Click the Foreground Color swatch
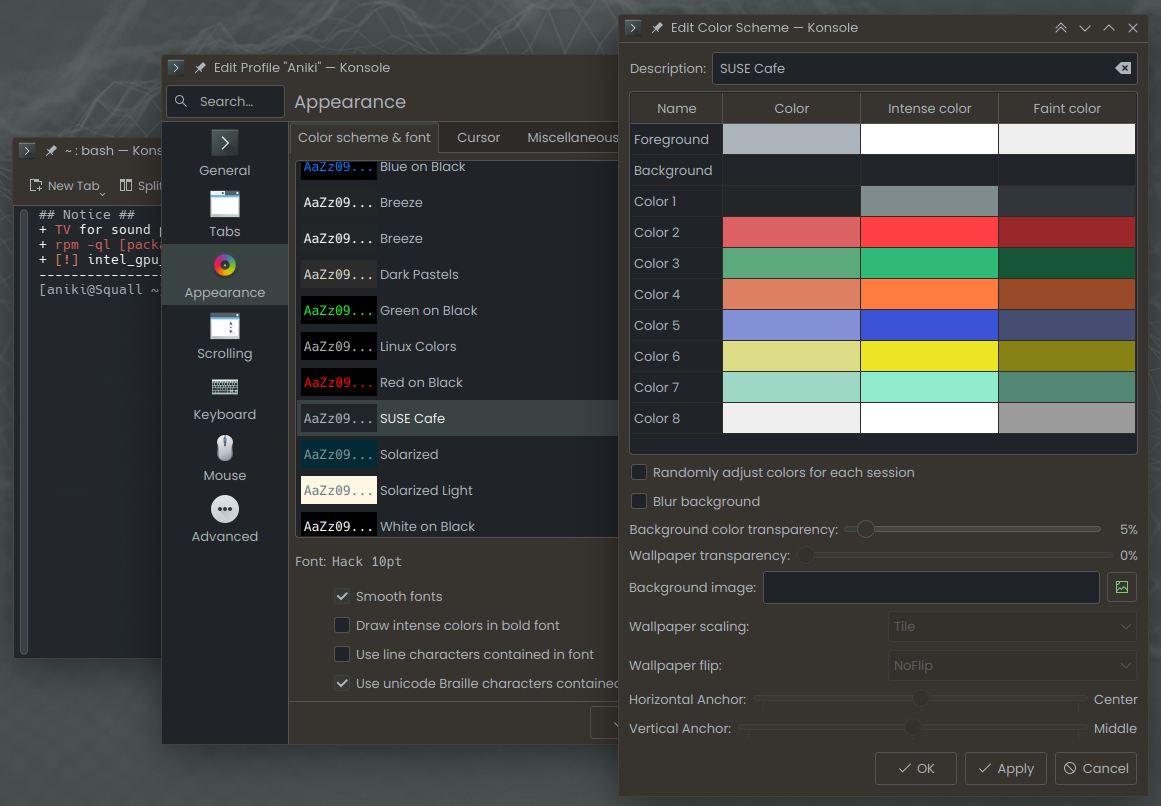This screenshot has height=806, width=1161. 791,139
